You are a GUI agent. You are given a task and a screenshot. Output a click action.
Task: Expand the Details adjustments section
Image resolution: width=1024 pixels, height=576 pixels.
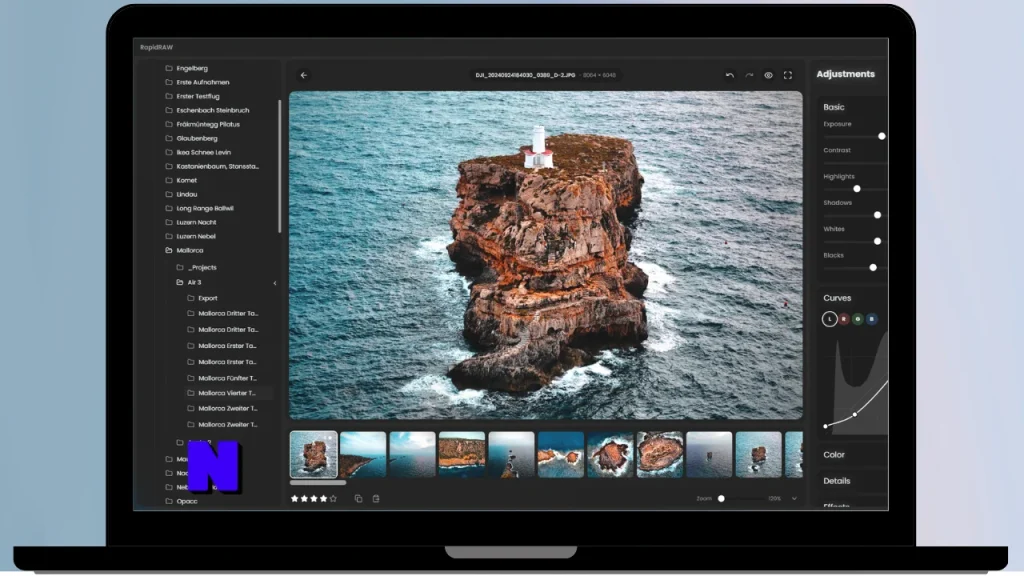[837, 481]
